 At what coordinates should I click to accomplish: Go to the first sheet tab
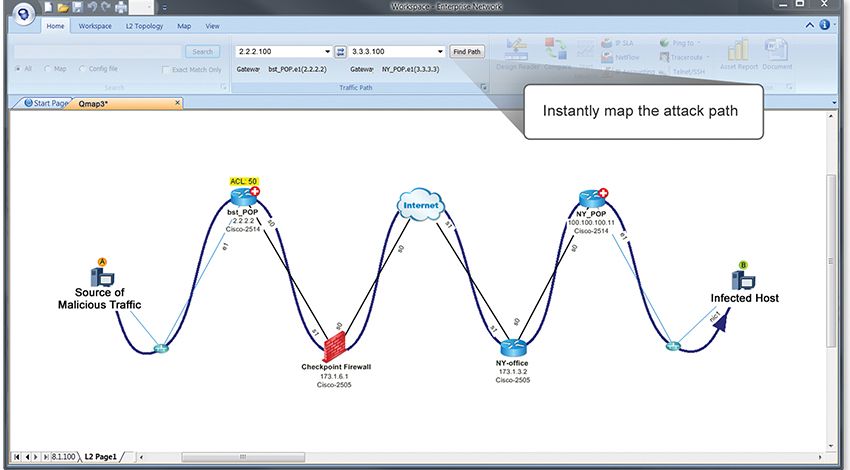point(16,457)
